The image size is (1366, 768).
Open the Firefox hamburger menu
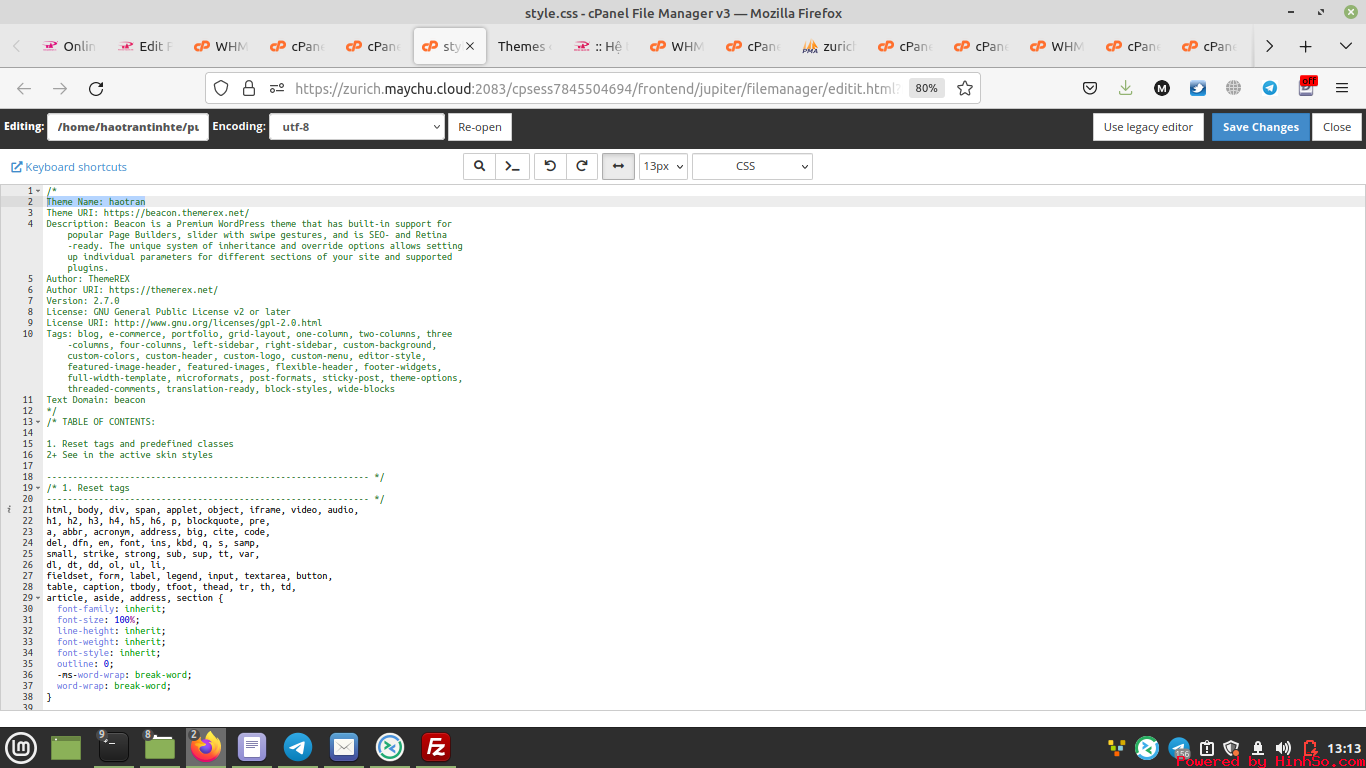[x=1342, y=88]
